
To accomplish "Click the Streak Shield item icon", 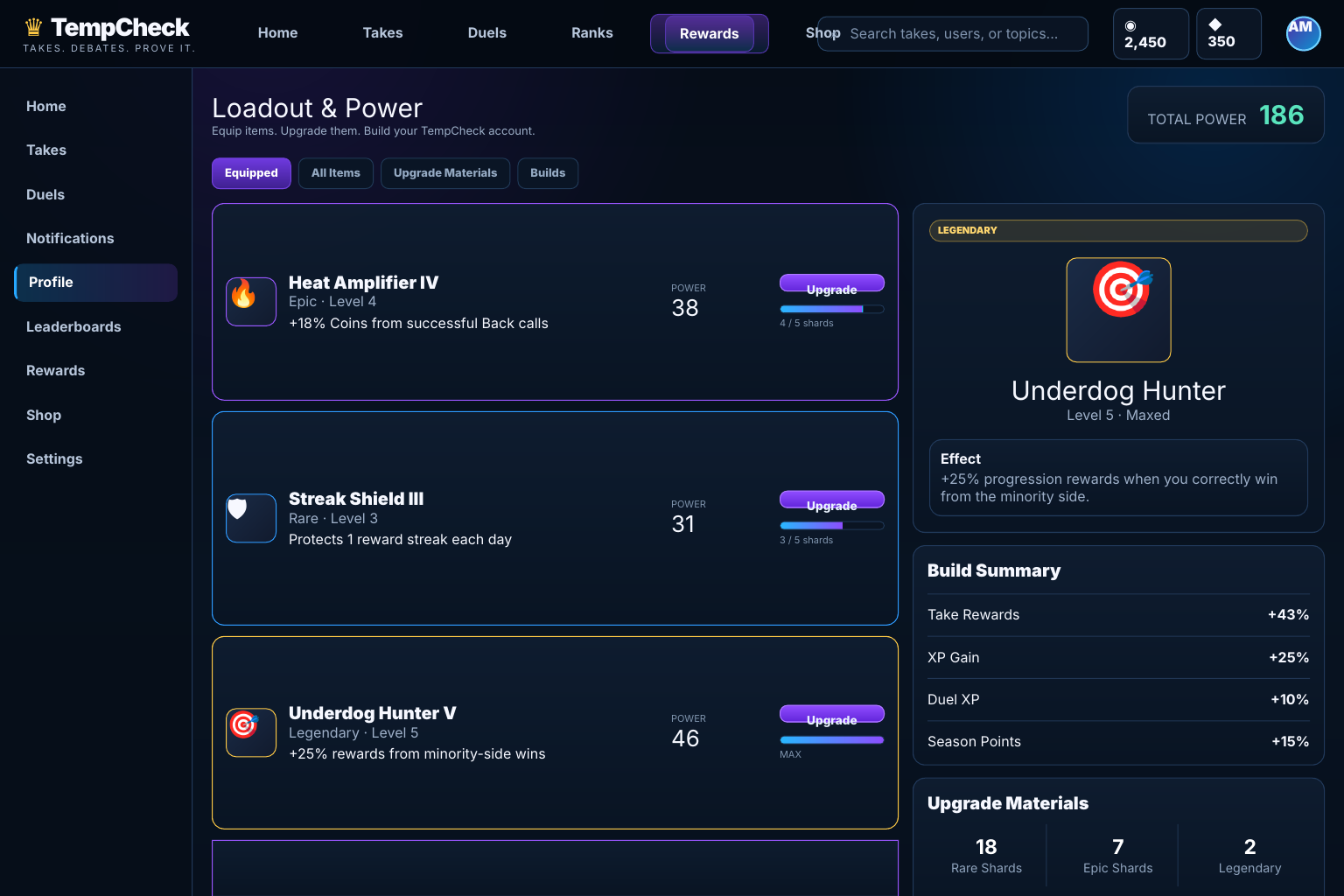I will click(x=251, y=518).
